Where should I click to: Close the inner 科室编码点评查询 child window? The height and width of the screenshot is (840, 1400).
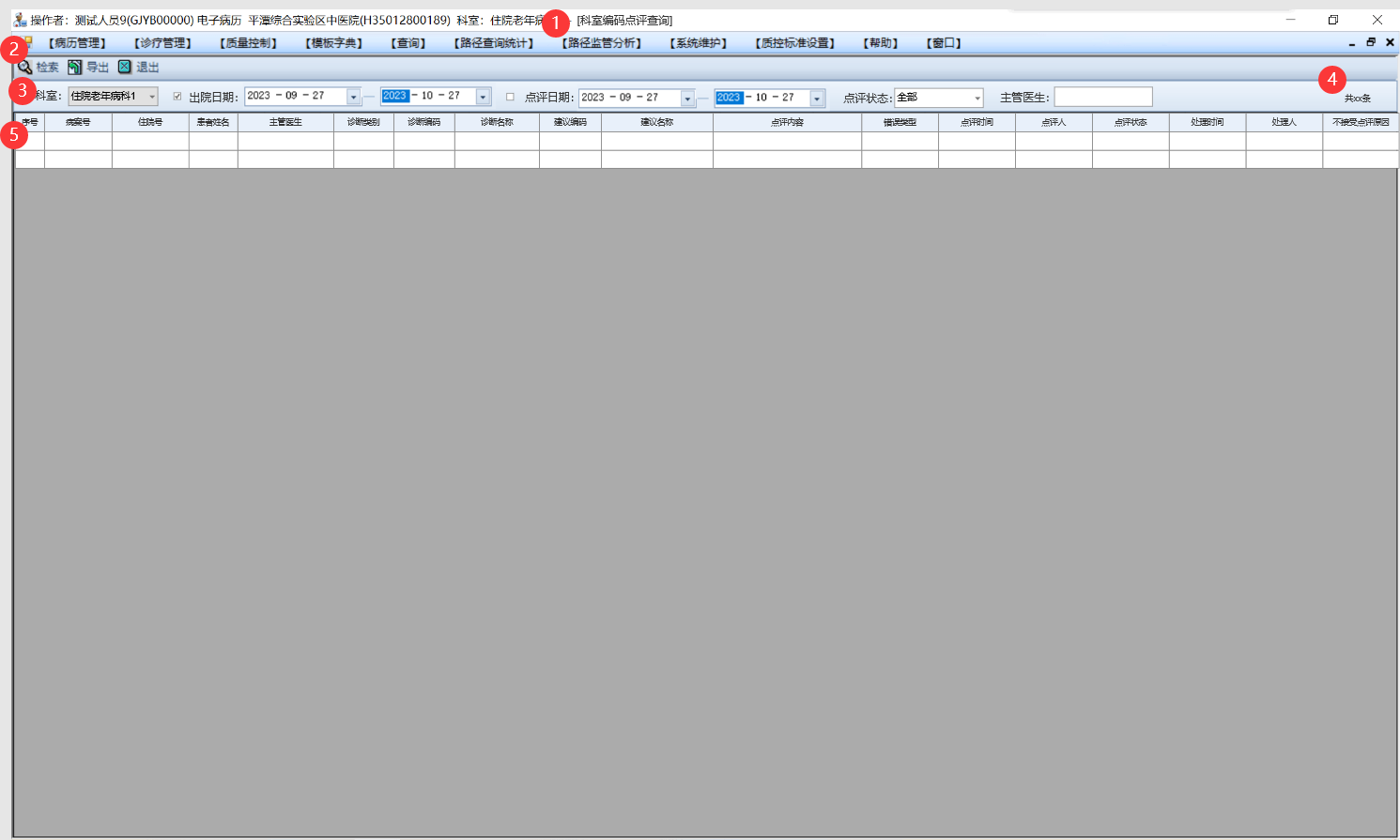coord(1391,43)
